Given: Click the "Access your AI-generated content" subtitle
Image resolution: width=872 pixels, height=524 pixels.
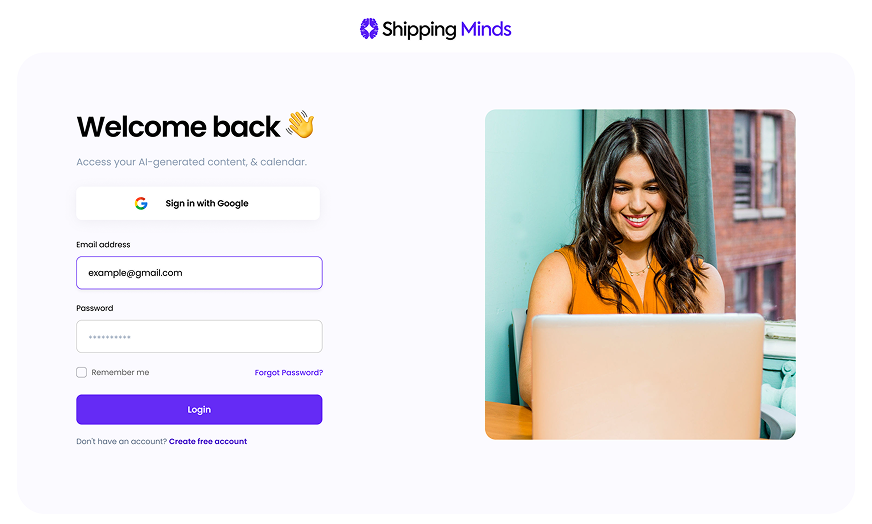Looking at the screenshot, I should [191, 162].
